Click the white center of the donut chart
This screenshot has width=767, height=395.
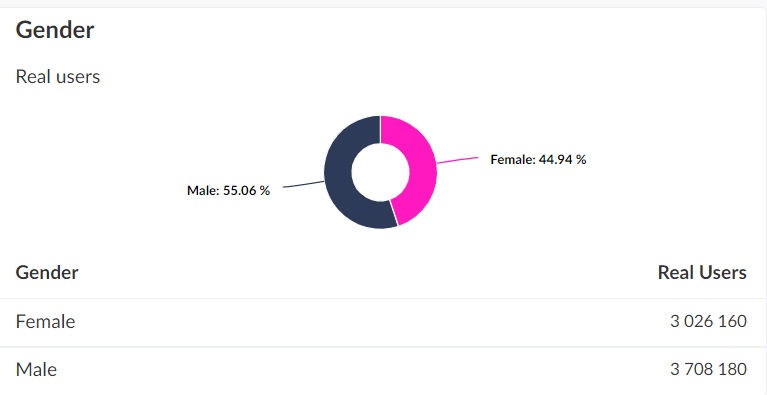[x=380, y=172]
